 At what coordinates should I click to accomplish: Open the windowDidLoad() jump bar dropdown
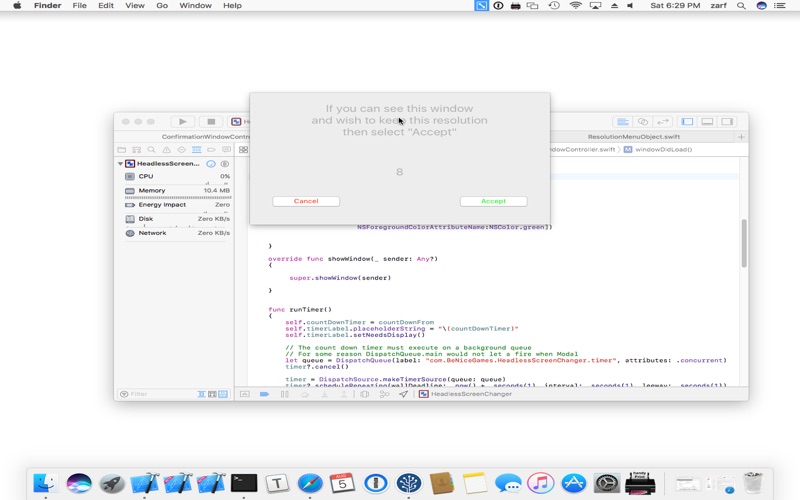point(662,149)
